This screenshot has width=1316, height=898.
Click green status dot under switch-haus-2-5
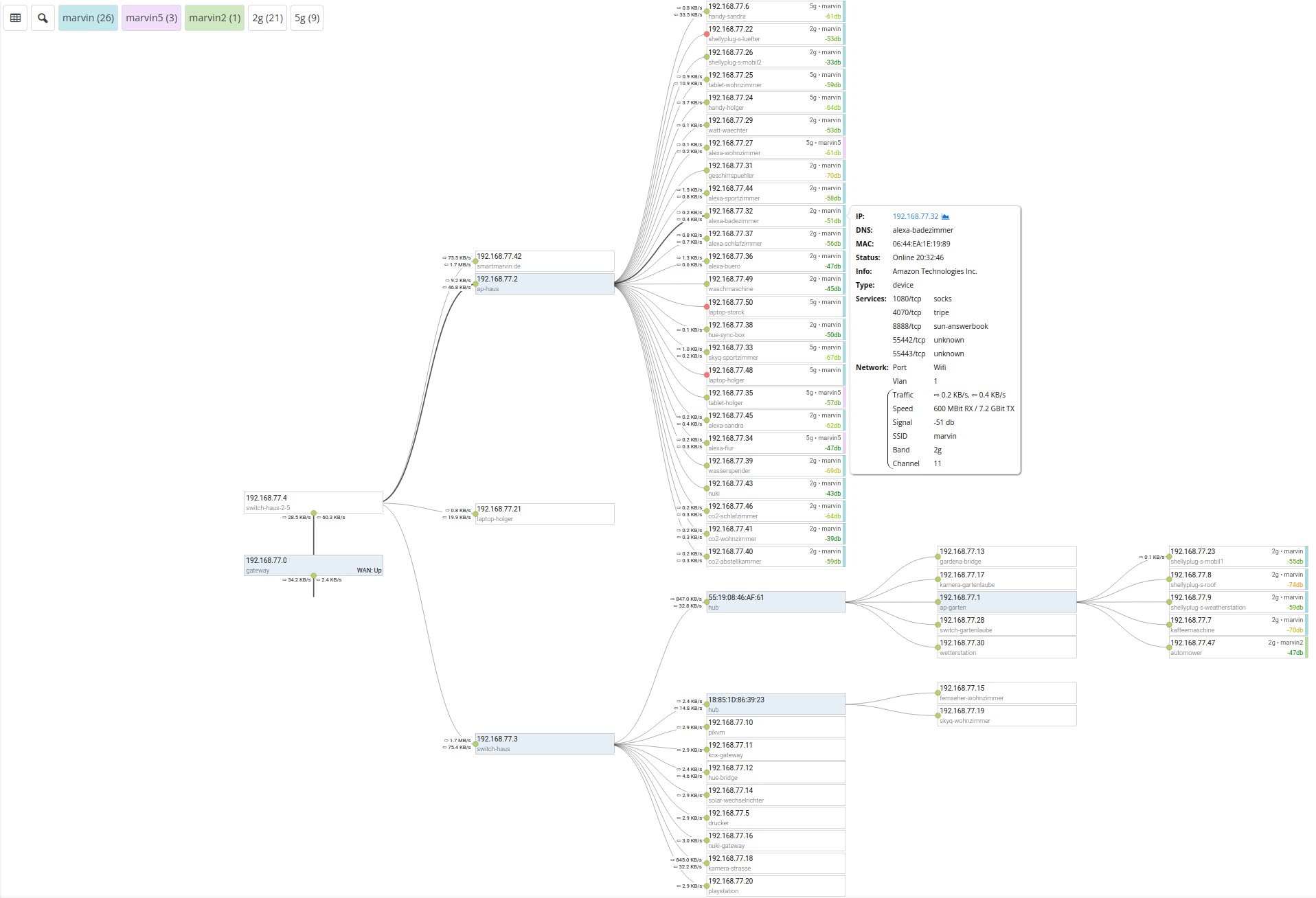pos(314,513)
